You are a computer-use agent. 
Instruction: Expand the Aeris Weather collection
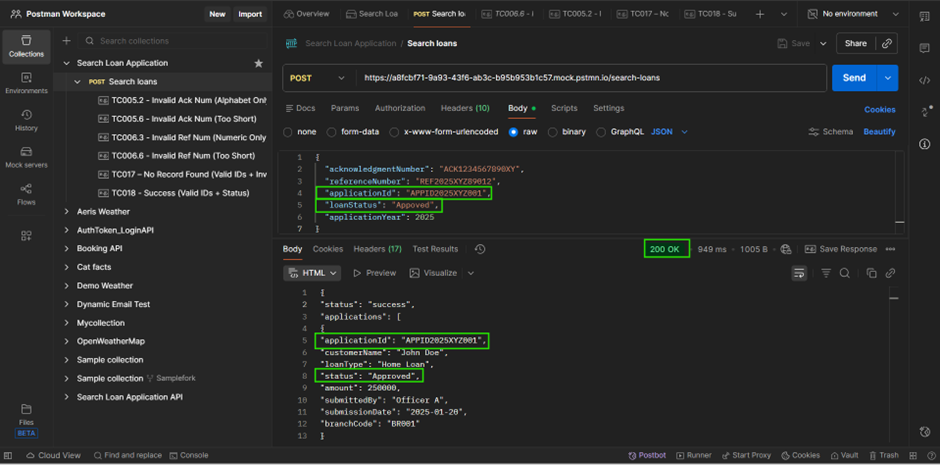click(66, 212)
